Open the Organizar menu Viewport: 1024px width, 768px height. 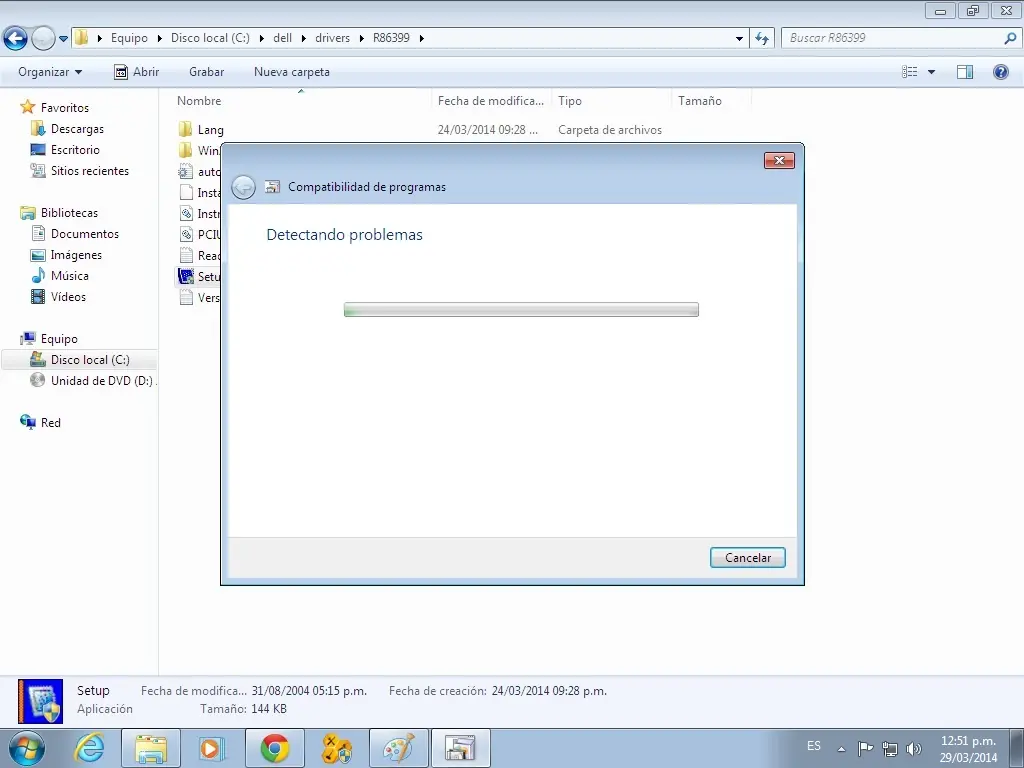pos(50,72)
